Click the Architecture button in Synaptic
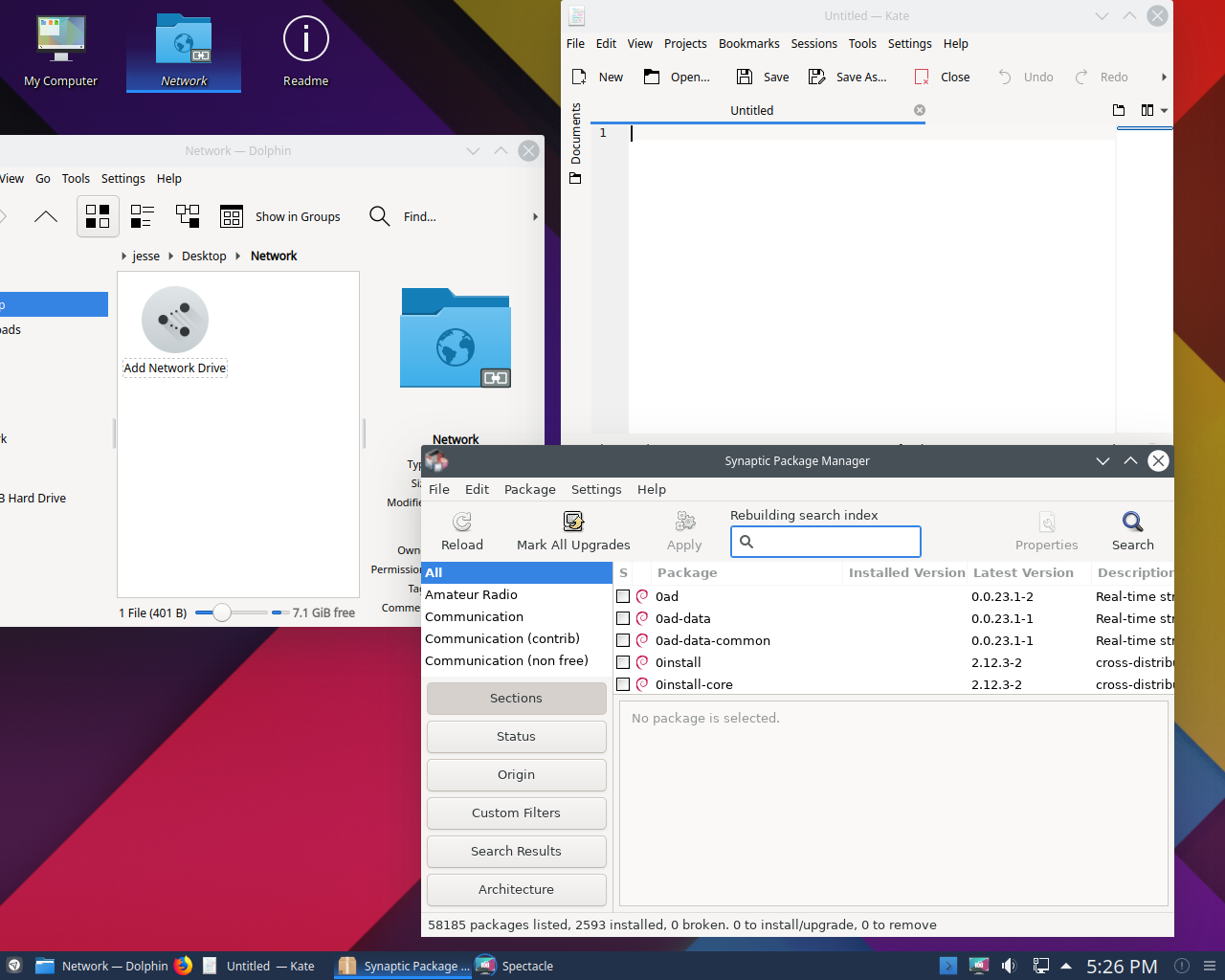The image size is (1225, 980). click(517, 889)
